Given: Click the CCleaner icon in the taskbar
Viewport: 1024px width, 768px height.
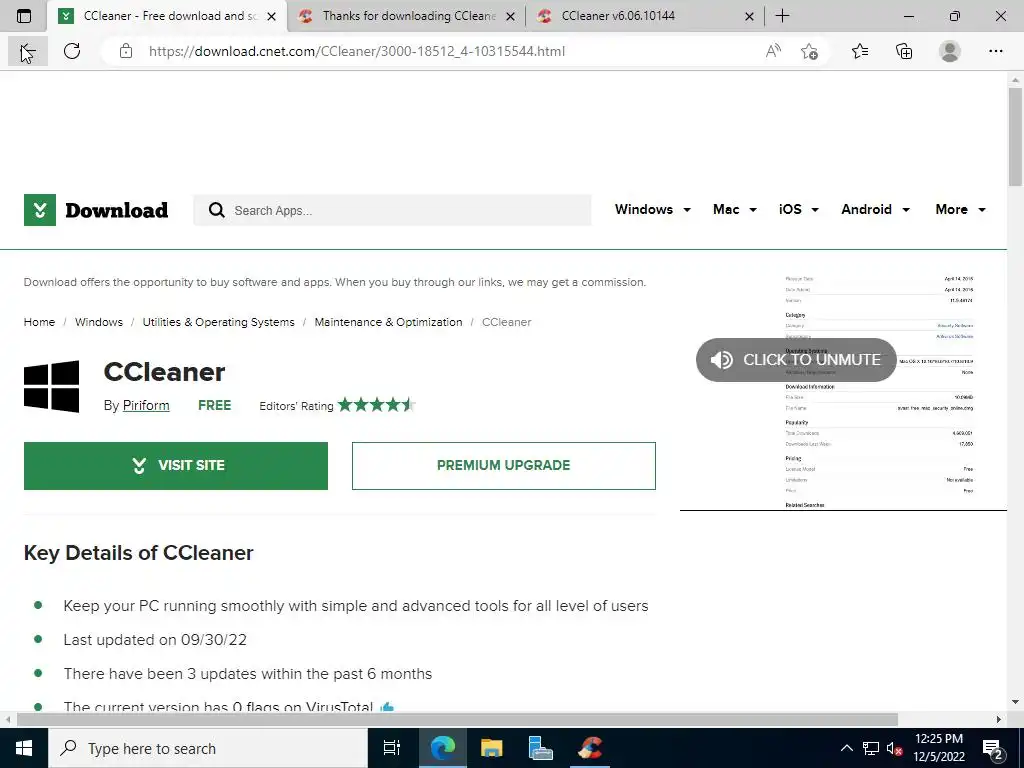Looking at the screenshot, I should pos(590,748).
